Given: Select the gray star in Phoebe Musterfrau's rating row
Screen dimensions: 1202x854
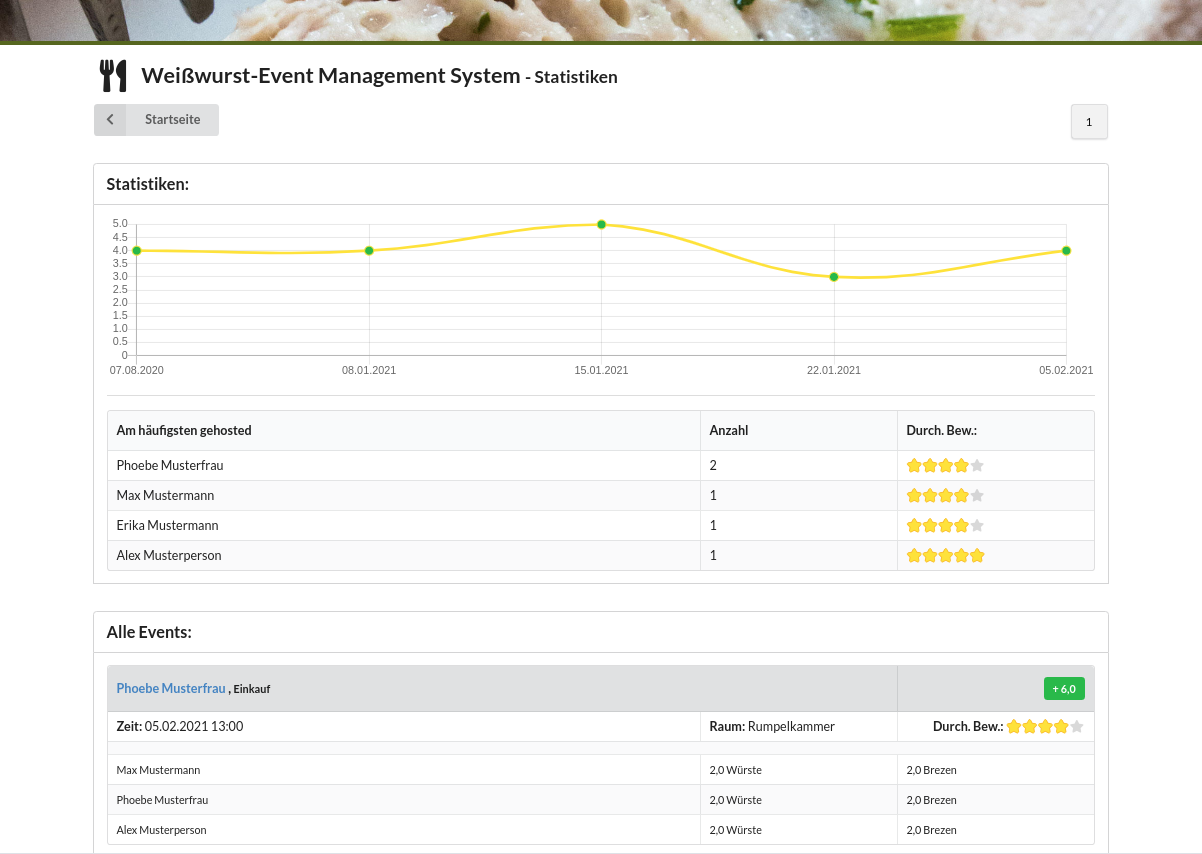Looking at the screenshot, I should [977, 465].
